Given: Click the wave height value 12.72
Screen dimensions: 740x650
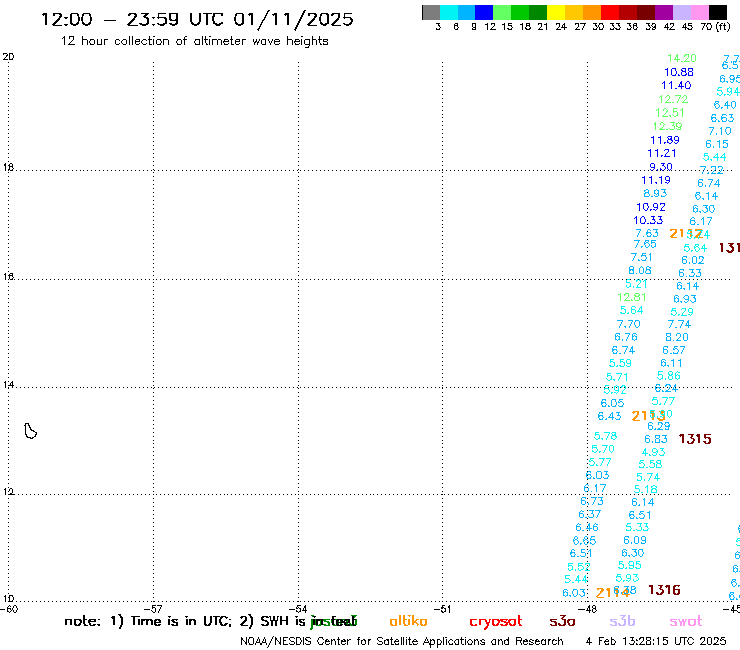Looking at the screenshot, I should [x=673, y=99].
